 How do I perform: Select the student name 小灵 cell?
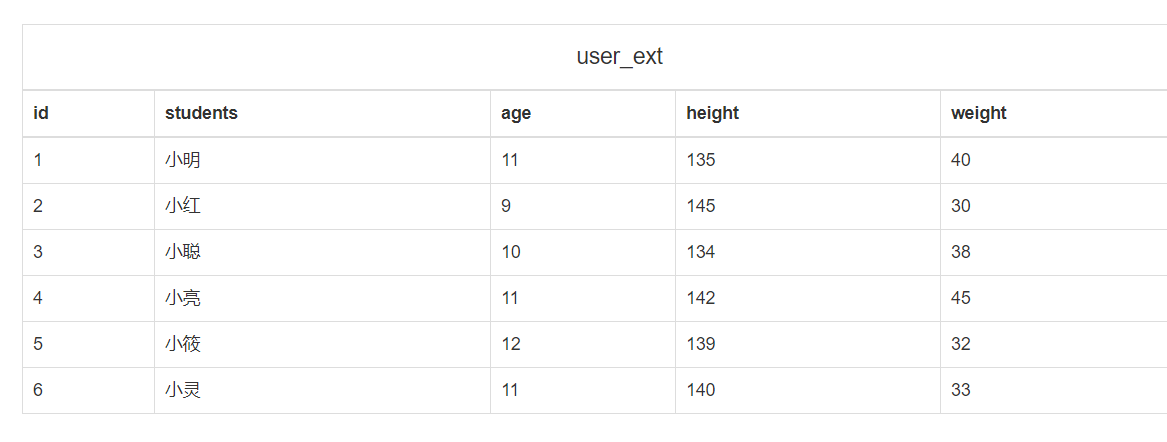click(183, 390)
